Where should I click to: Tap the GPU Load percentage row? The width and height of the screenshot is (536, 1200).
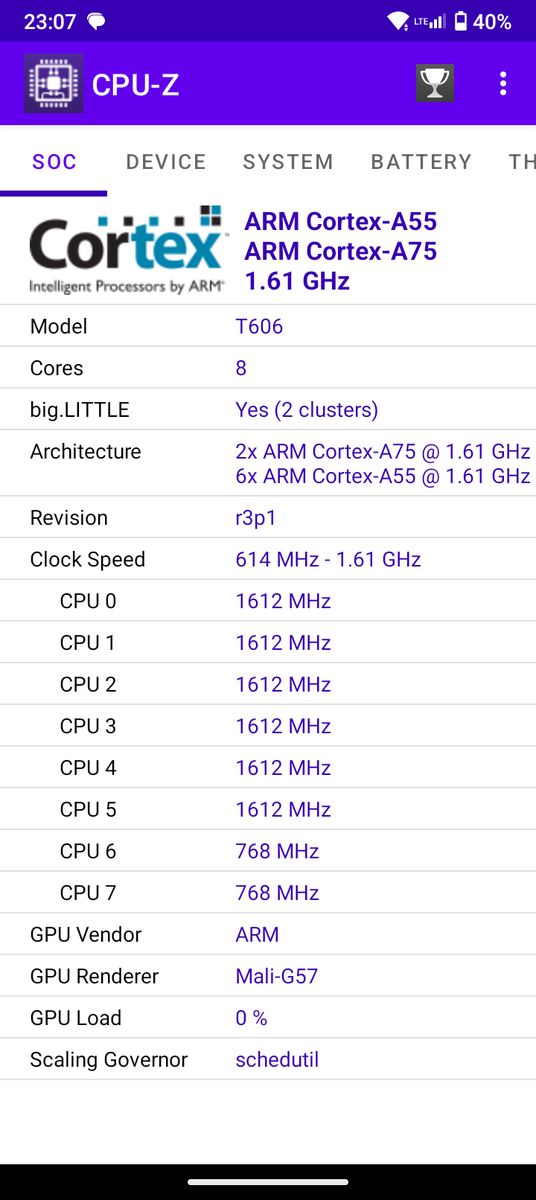tap(268, 1018)
